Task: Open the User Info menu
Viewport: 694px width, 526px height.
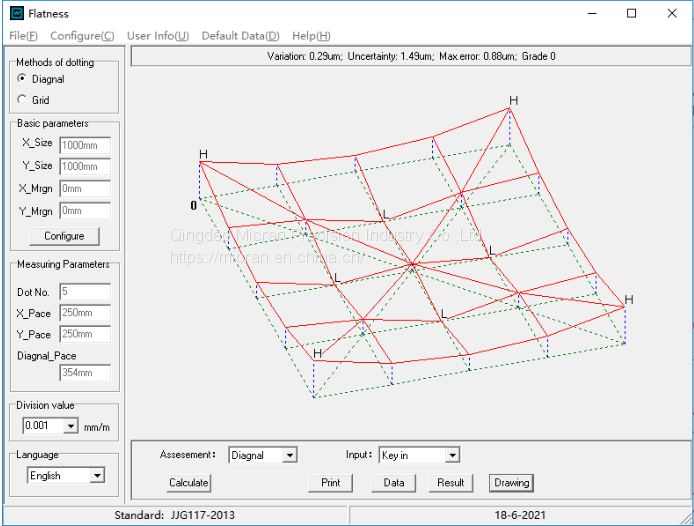Action: point(158,36)
